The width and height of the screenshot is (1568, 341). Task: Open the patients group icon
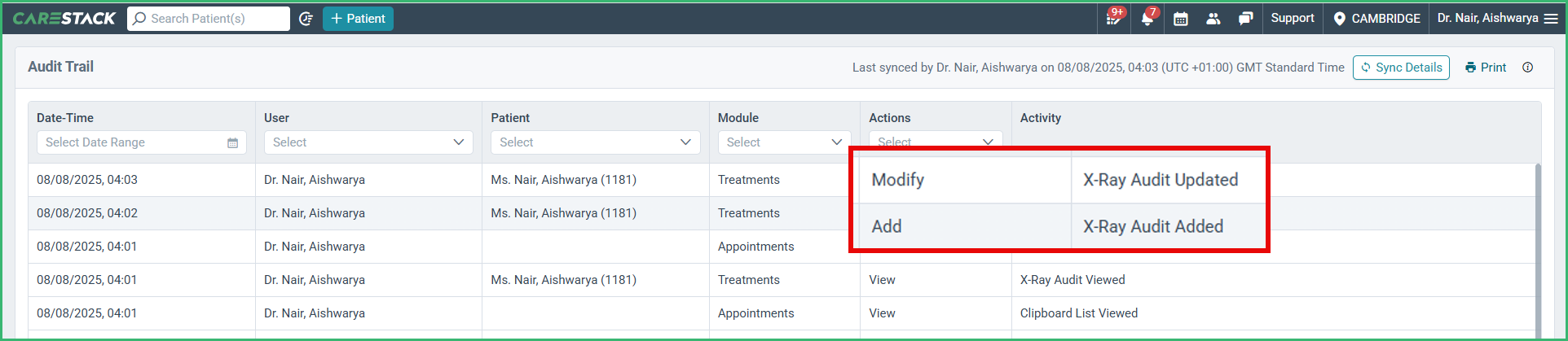[x=1213, y=18]
